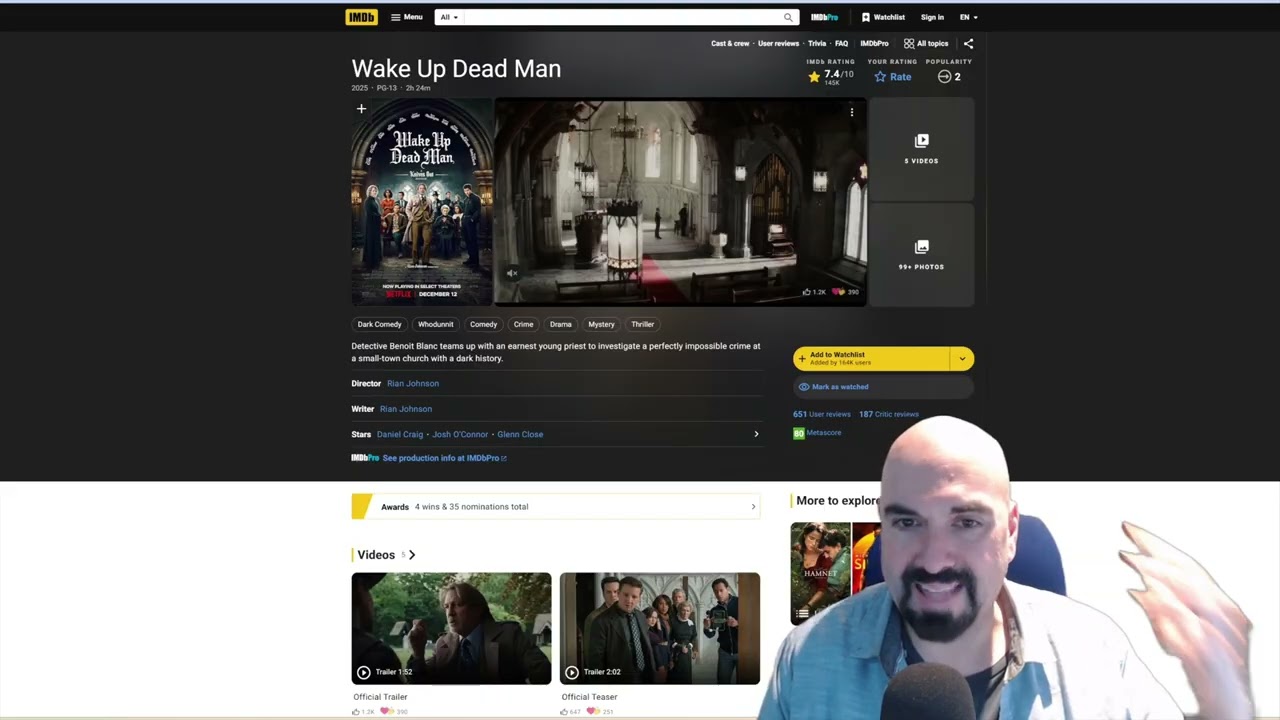1280x720 pixels.
Task: Open writer Rian Johnson link
Action: [406, 409]
